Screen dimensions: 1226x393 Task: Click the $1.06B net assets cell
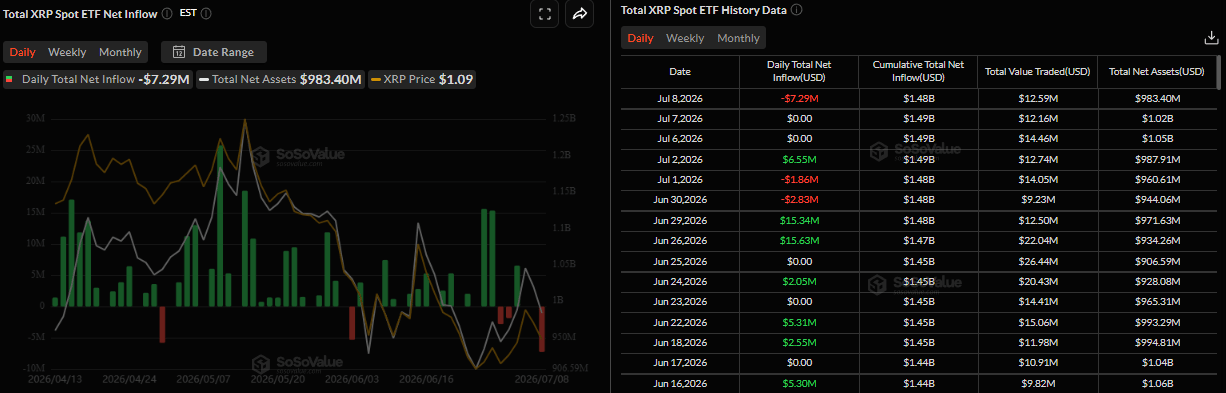tap(1157, 383)
